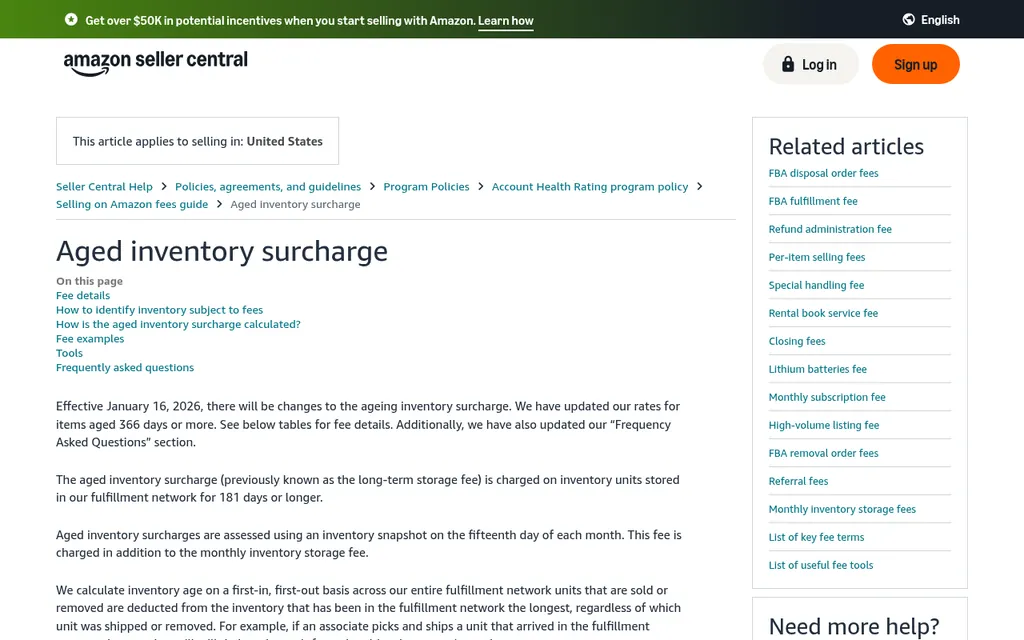Open Monthly subscription fee article
This screenshot has height=640, width=1024.
tap(827, 397)
